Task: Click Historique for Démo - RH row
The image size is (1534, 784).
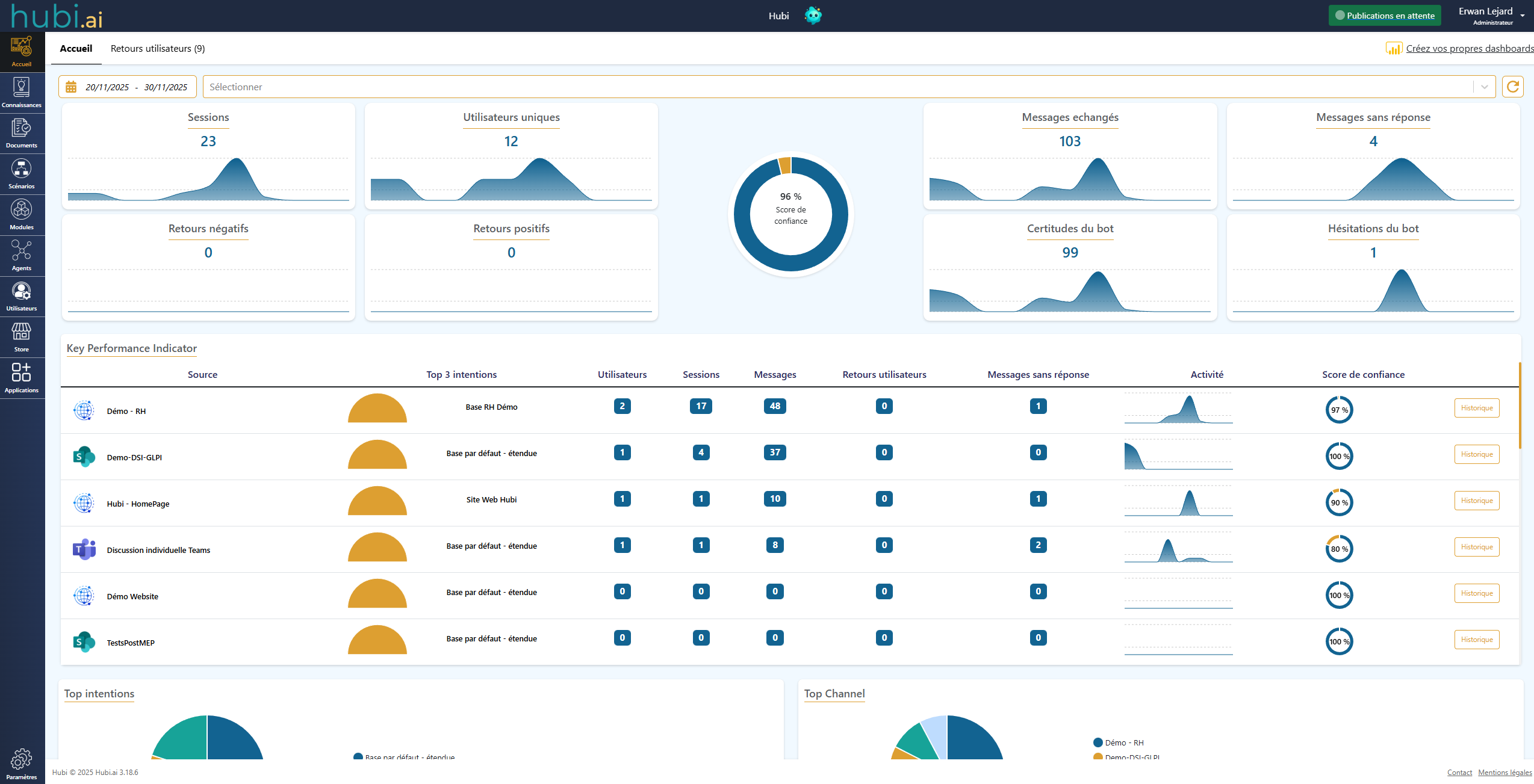Action: coord(1476,408)
